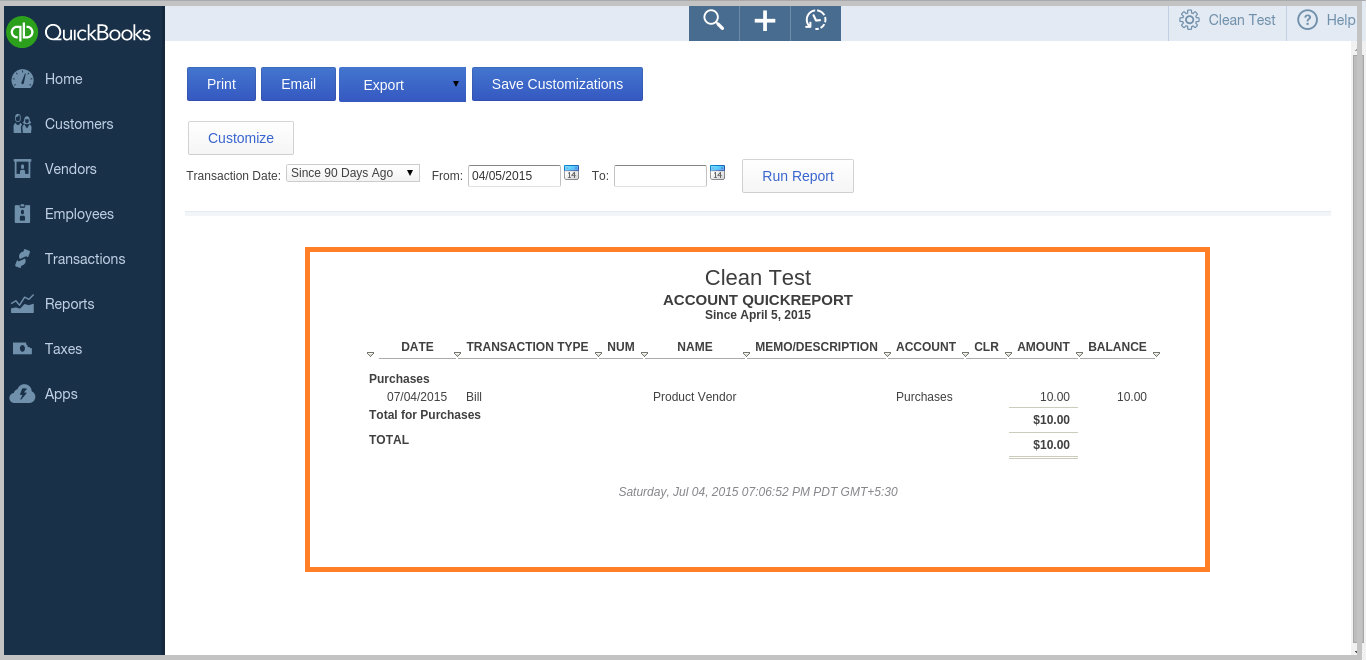This screenshot has height=660, width=1366.
Task: Click the NAME column header
Action: (695, 347)
